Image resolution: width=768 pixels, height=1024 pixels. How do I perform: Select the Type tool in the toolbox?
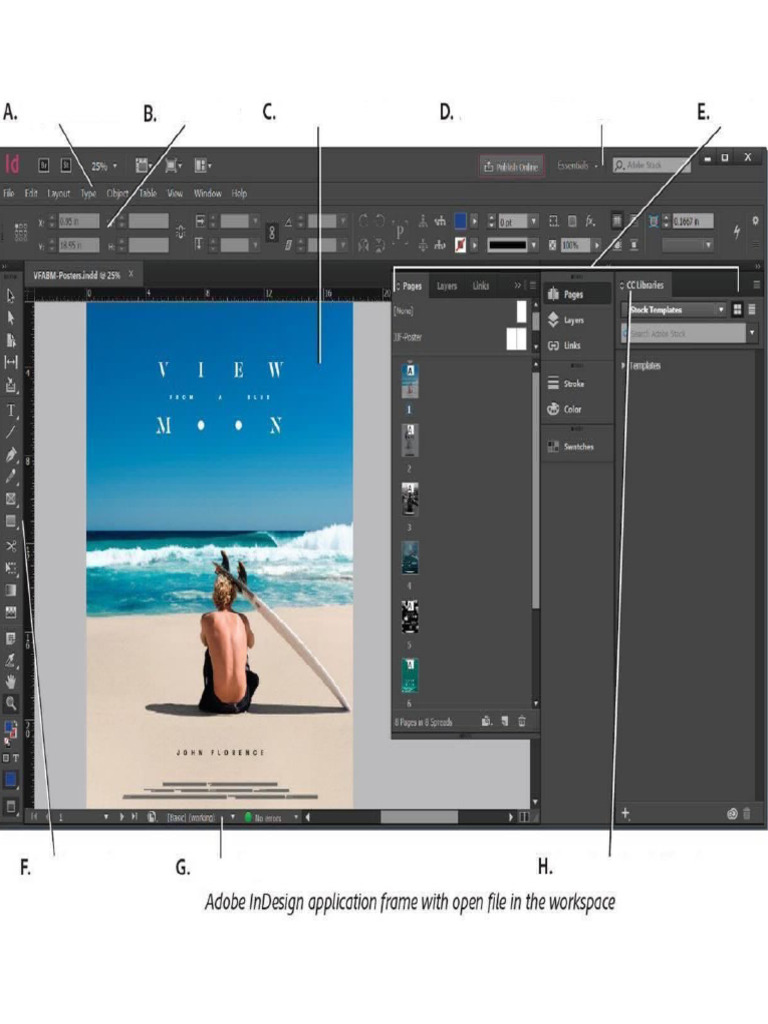(11, 409)
